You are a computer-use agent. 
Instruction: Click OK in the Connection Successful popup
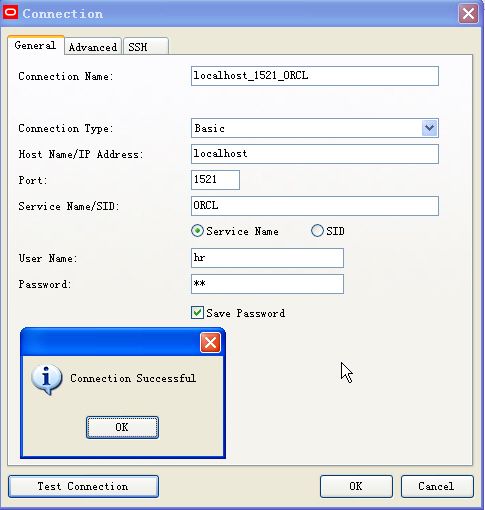[x=122, y=427]
